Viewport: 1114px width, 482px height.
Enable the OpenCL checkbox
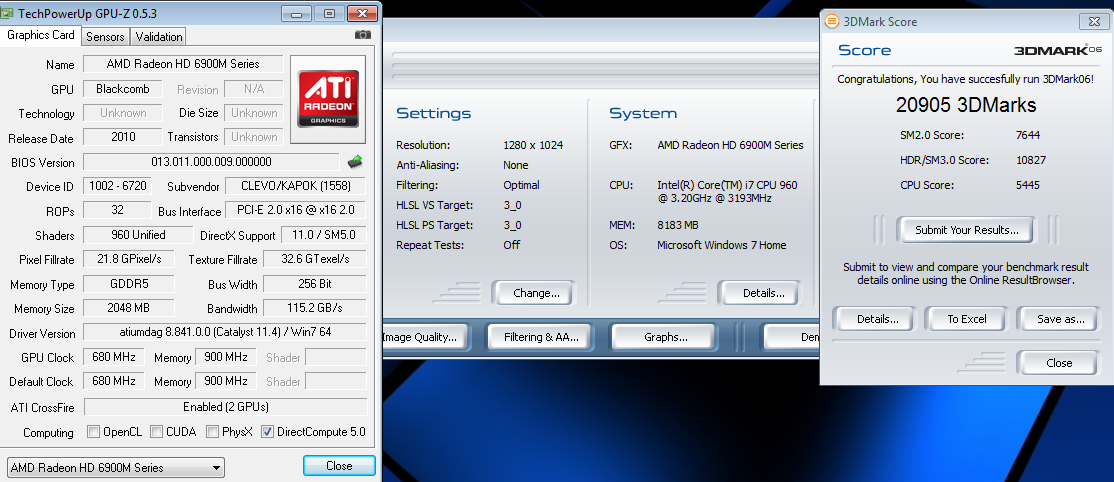click(x=93, y=432)
